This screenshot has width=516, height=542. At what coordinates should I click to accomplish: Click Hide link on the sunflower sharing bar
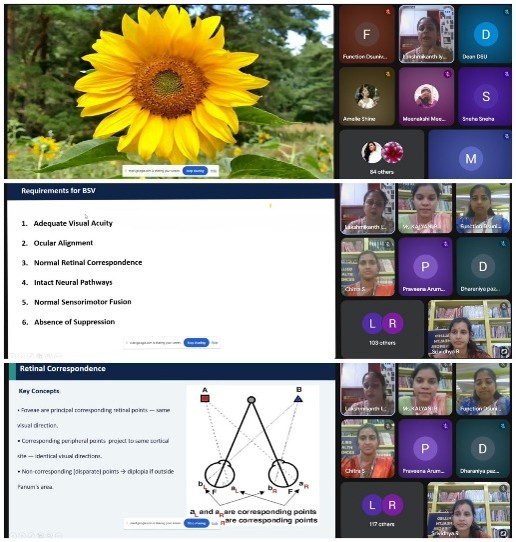click(x=214, y=171)
